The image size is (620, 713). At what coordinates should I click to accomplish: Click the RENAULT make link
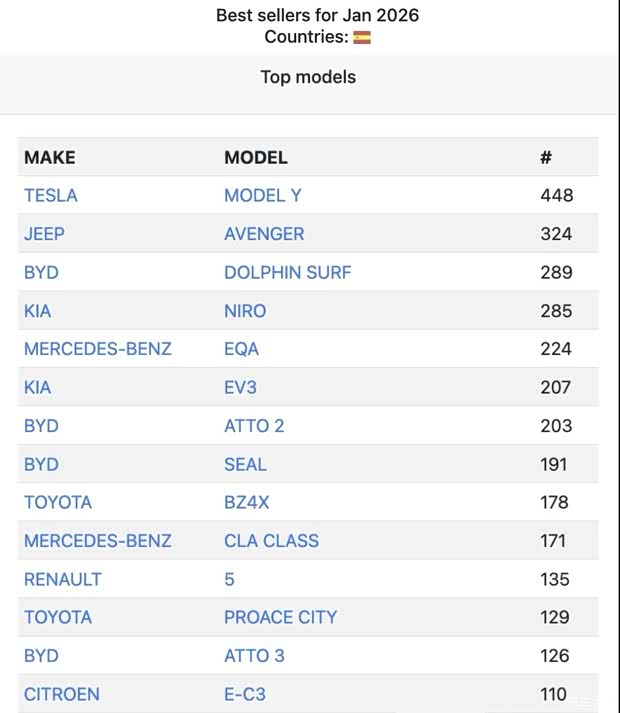pyautogui.click(x=63, y=579)
